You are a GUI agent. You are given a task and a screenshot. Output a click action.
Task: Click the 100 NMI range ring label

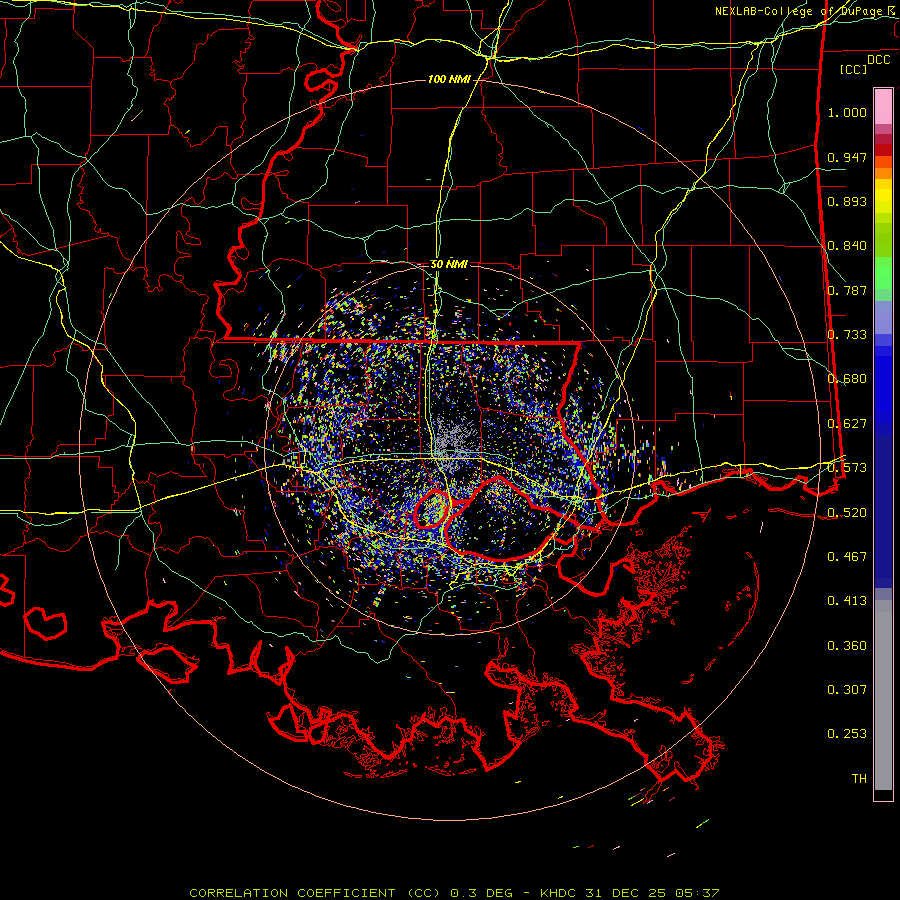click(x=449, y=79)
